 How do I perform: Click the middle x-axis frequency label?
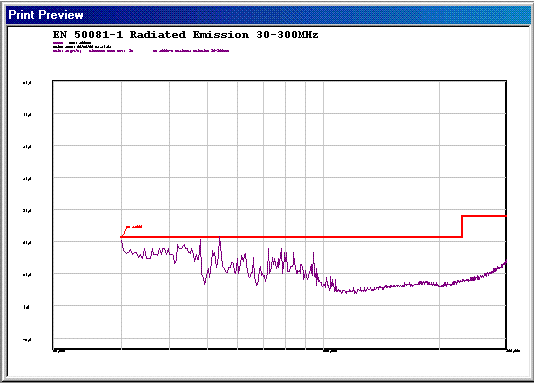coord(330,351)
